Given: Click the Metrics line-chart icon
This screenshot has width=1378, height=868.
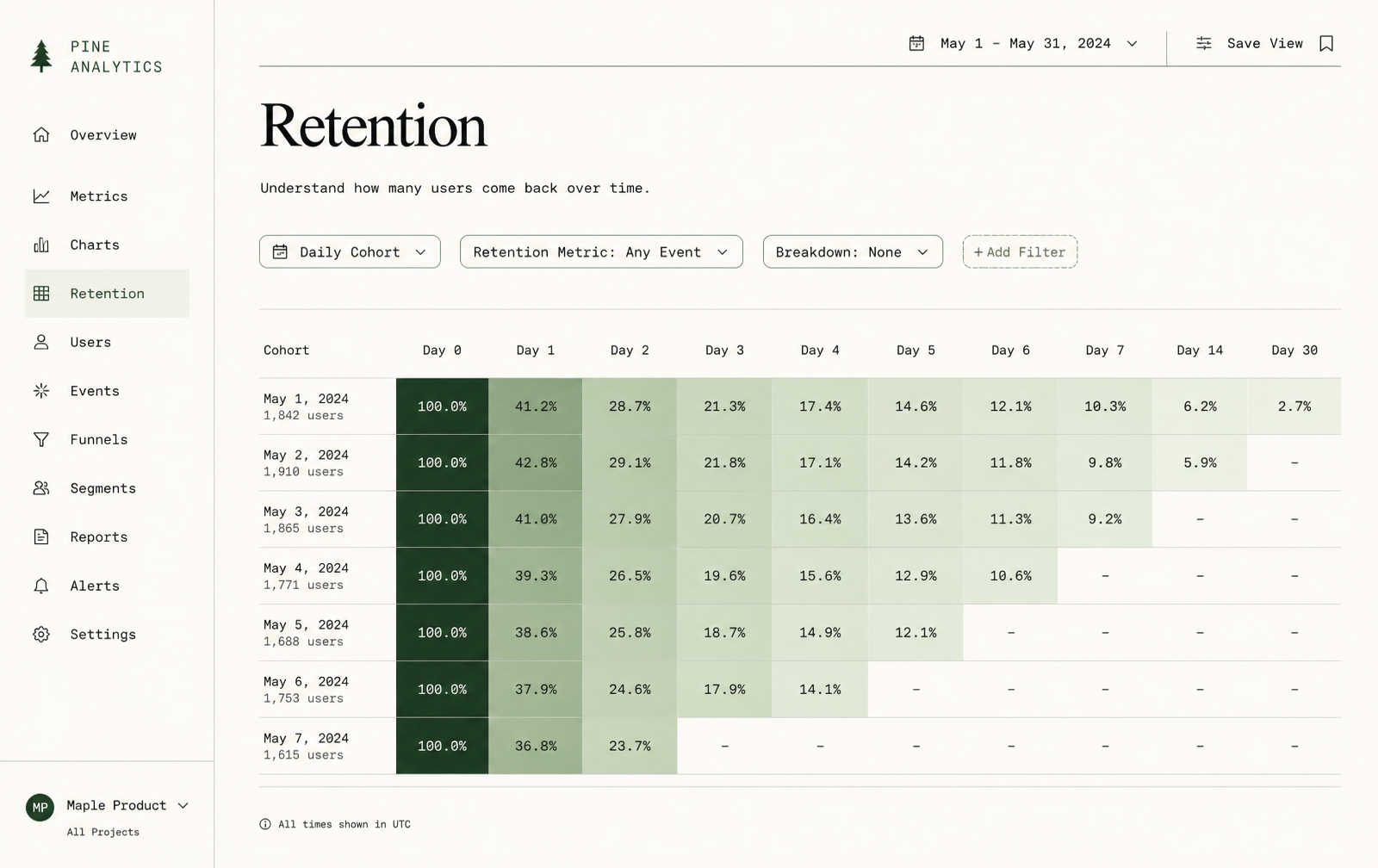Looking at the screenshot, I should click(41, 196).
